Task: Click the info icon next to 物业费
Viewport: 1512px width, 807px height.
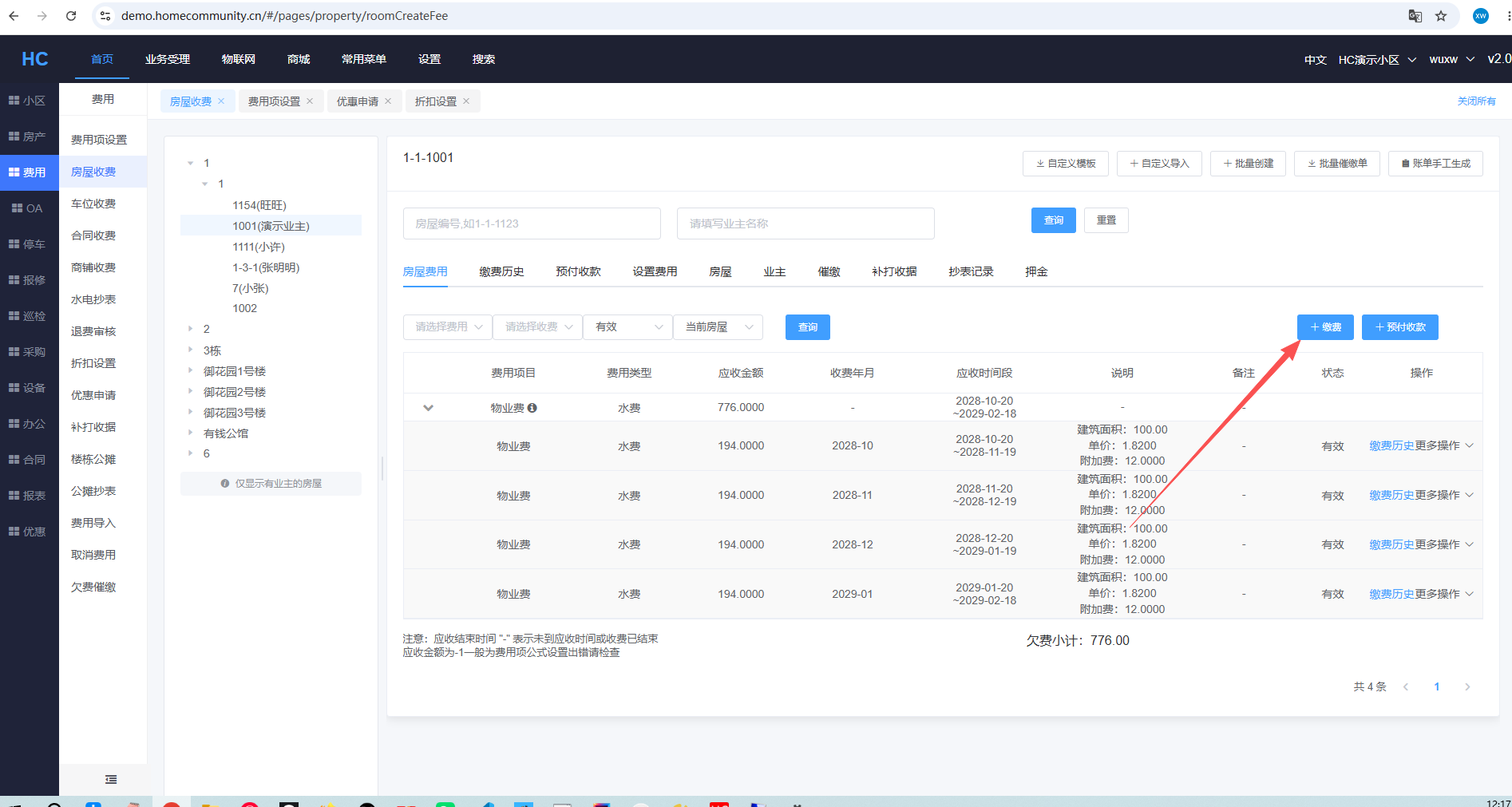Action: coord(532,408)
